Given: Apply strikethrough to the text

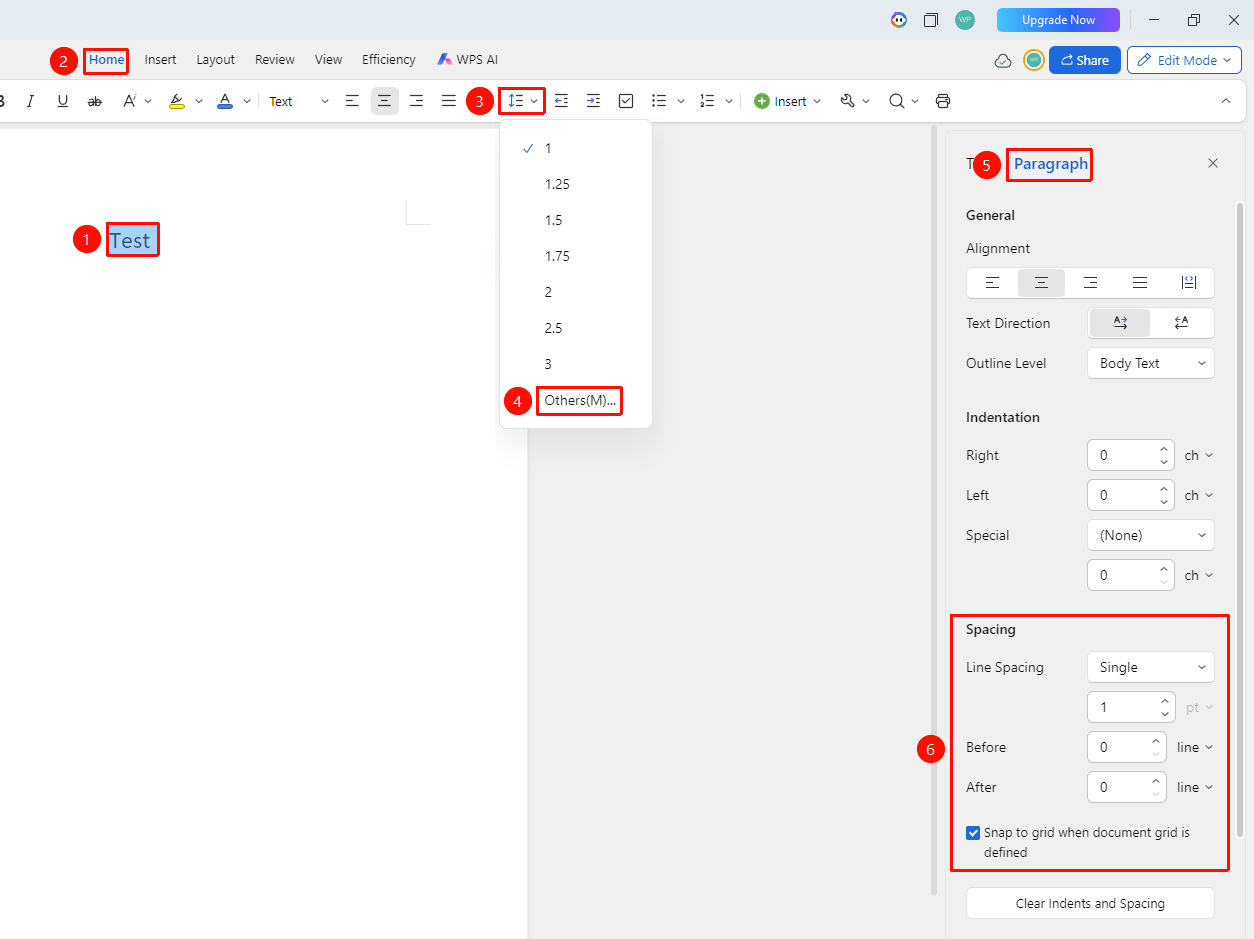Looking at the screenshot, I should (x=95, y=101).
